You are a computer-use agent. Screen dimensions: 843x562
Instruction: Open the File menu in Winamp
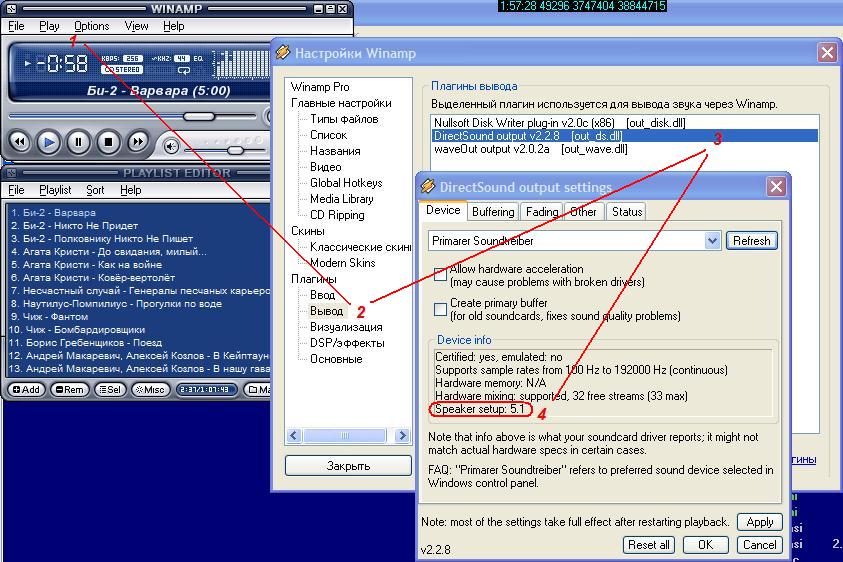(x=16, y=26)
